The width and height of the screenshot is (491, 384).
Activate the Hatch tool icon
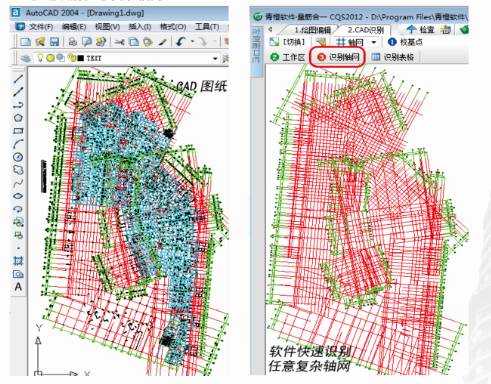tap(18, 260)
